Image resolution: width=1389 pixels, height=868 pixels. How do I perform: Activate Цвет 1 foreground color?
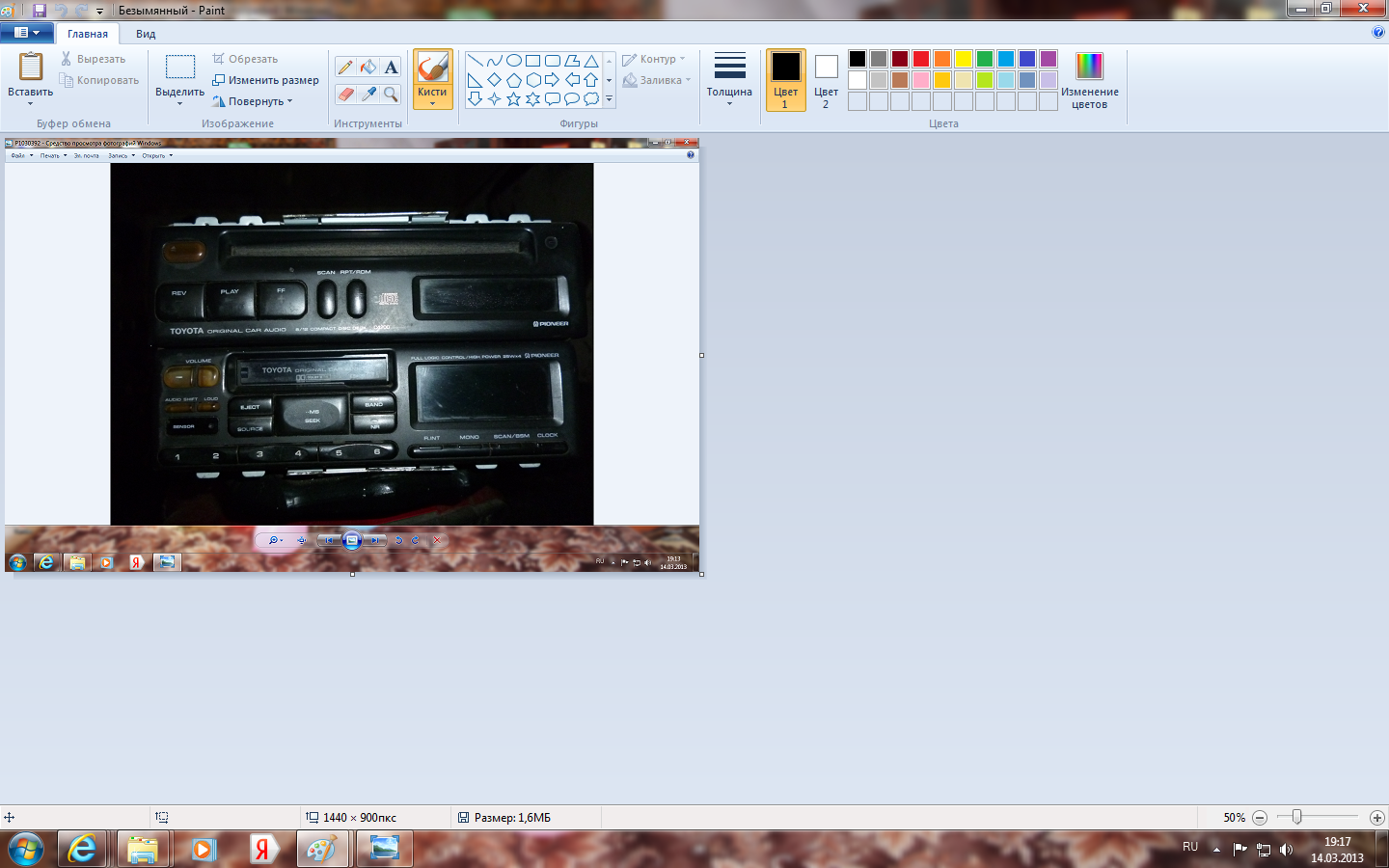[x=785, y=79]
